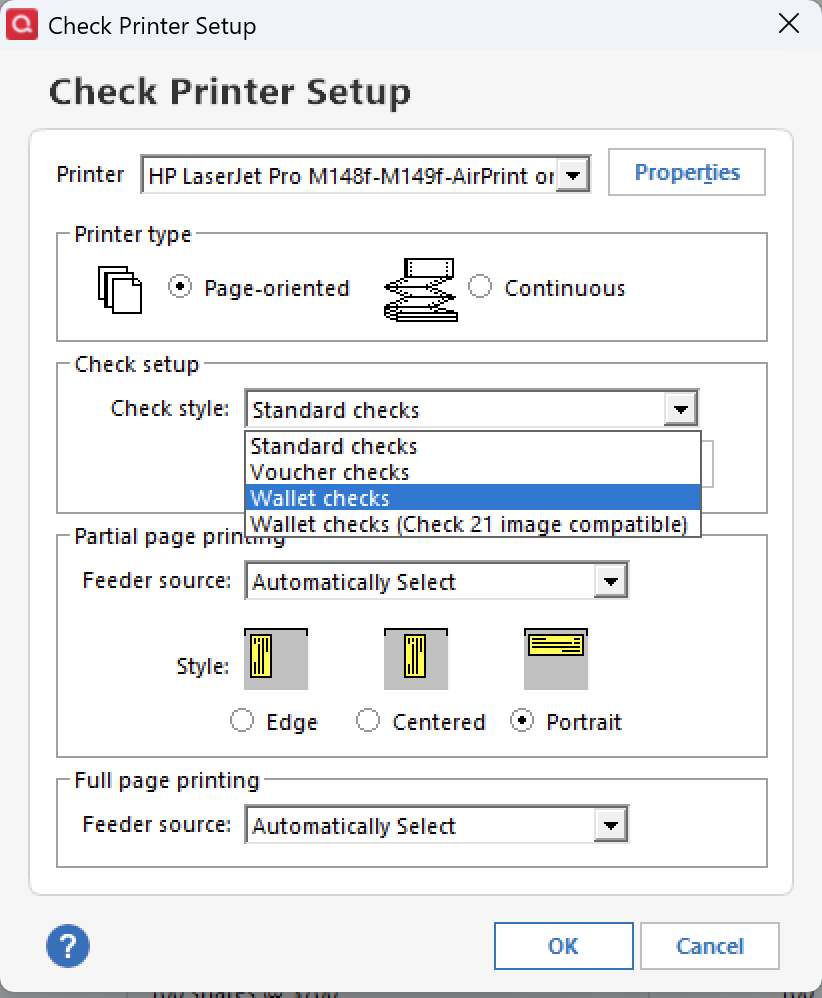Expand partial page Feeder source dropdown

611,581
